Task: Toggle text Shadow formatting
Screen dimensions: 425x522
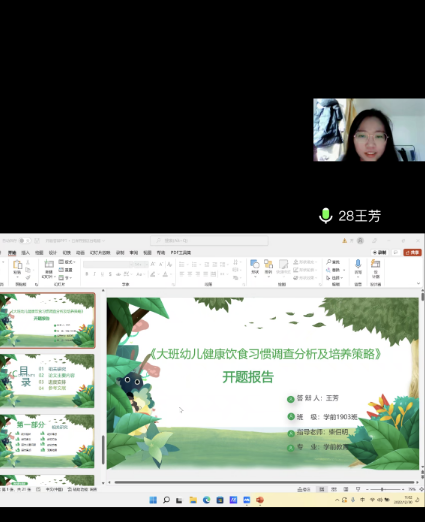Action: (110, 274)
